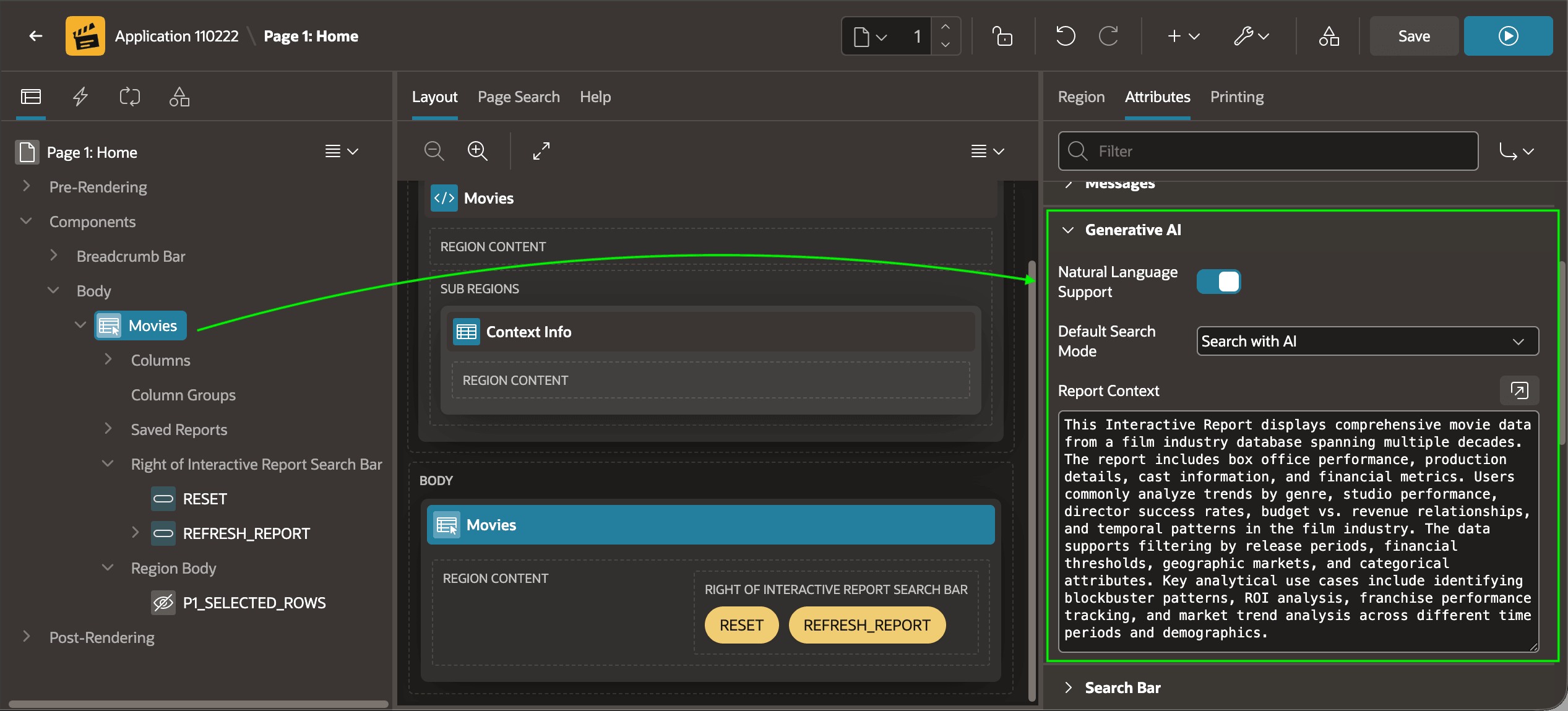The width and height of the screenshot is (1568, 711).
Task: Toggle Natural Language Support switch
Action: click(x=1218, y=282)
